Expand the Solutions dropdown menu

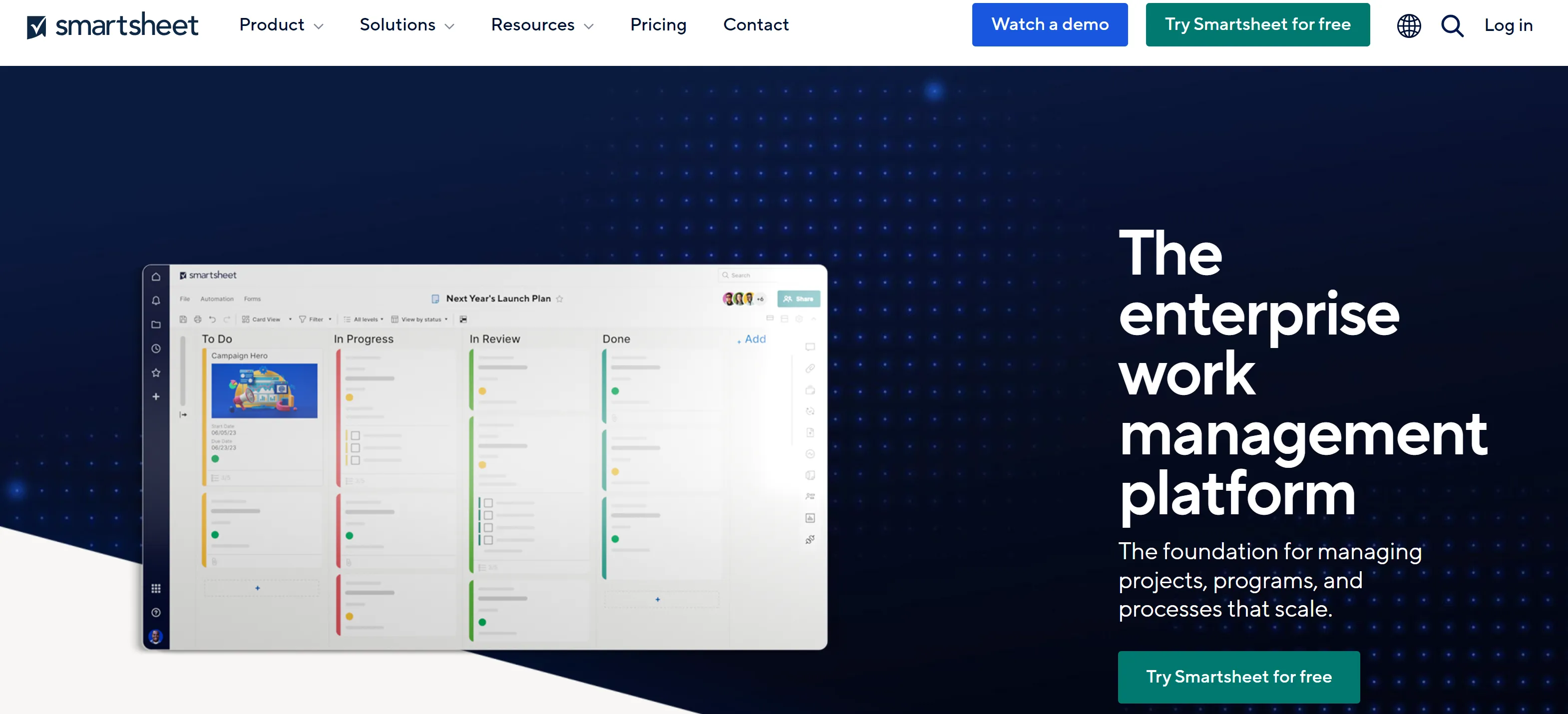(406, 25)
